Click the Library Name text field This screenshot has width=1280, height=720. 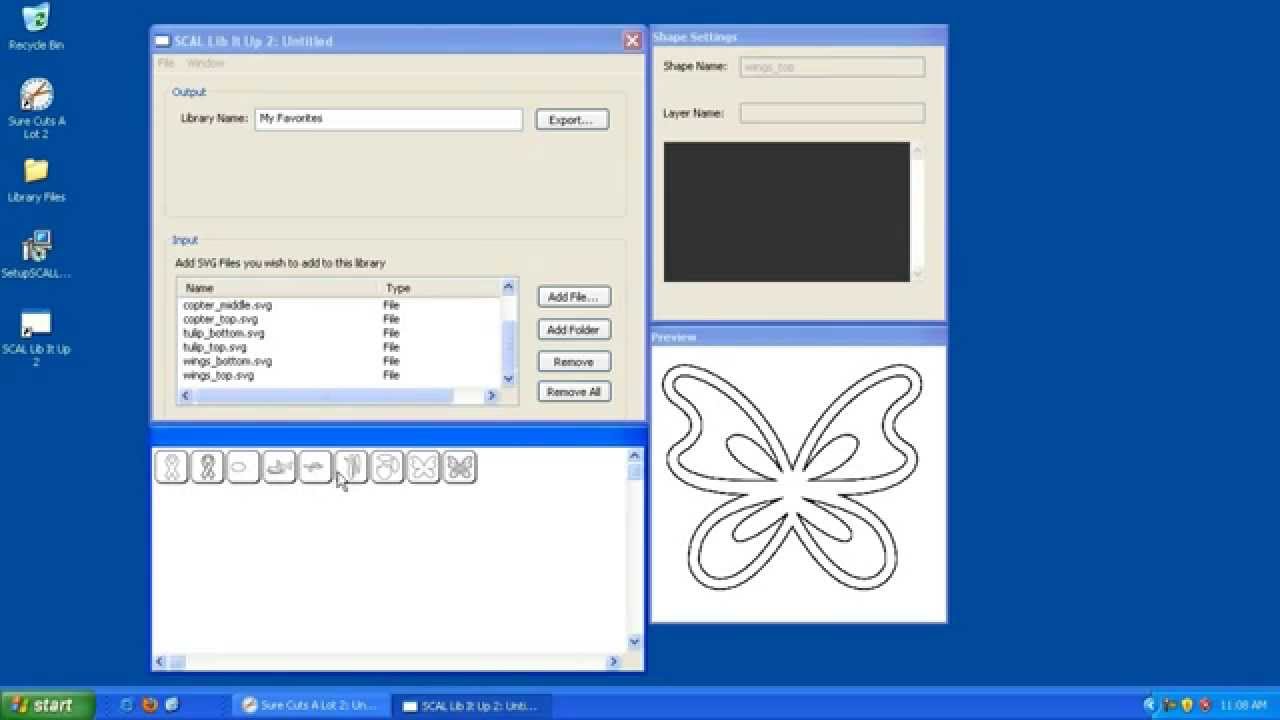click(388, 119)
